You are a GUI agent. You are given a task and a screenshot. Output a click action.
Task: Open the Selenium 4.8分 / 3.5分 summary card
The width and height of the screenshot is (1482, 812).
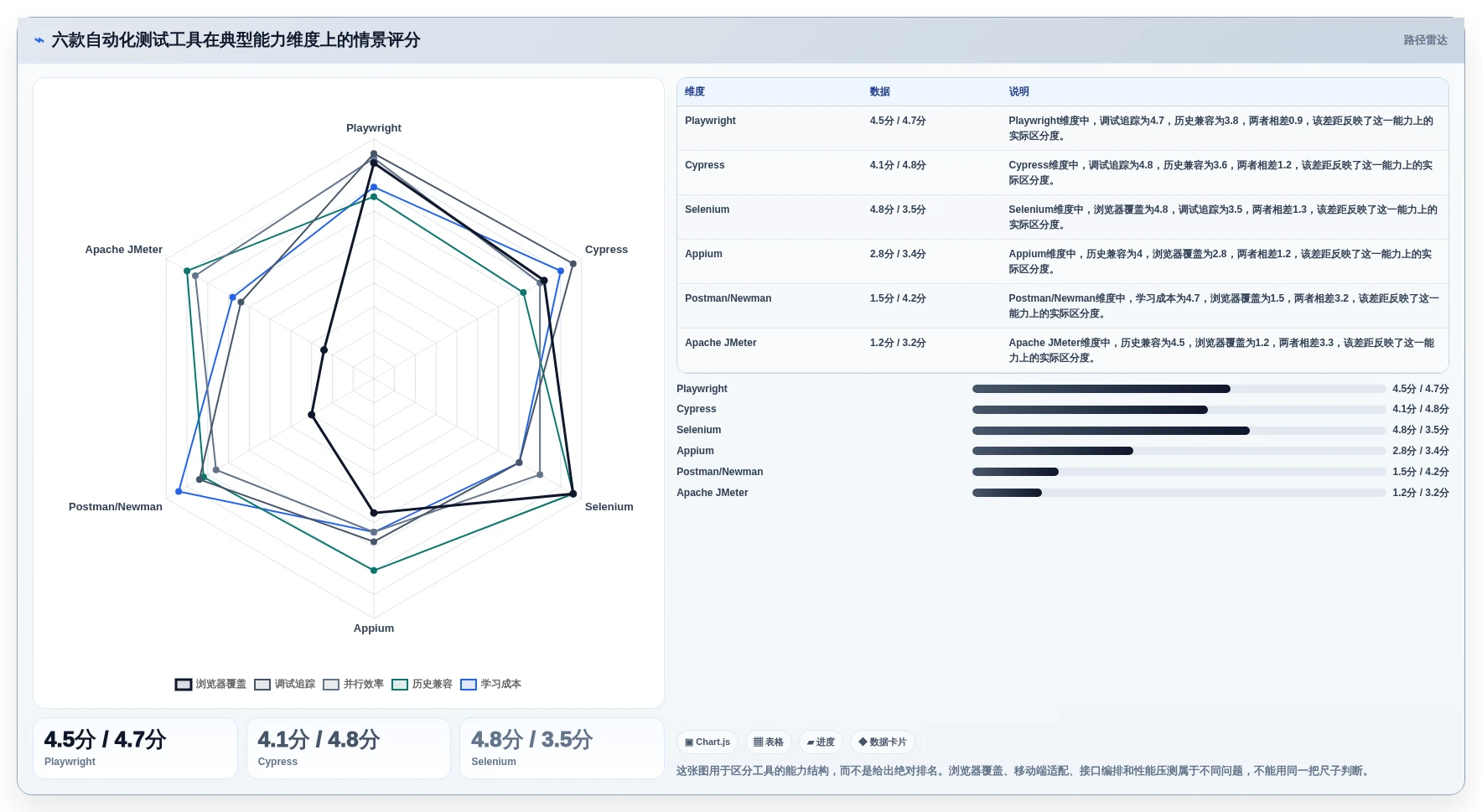(562, 748)
